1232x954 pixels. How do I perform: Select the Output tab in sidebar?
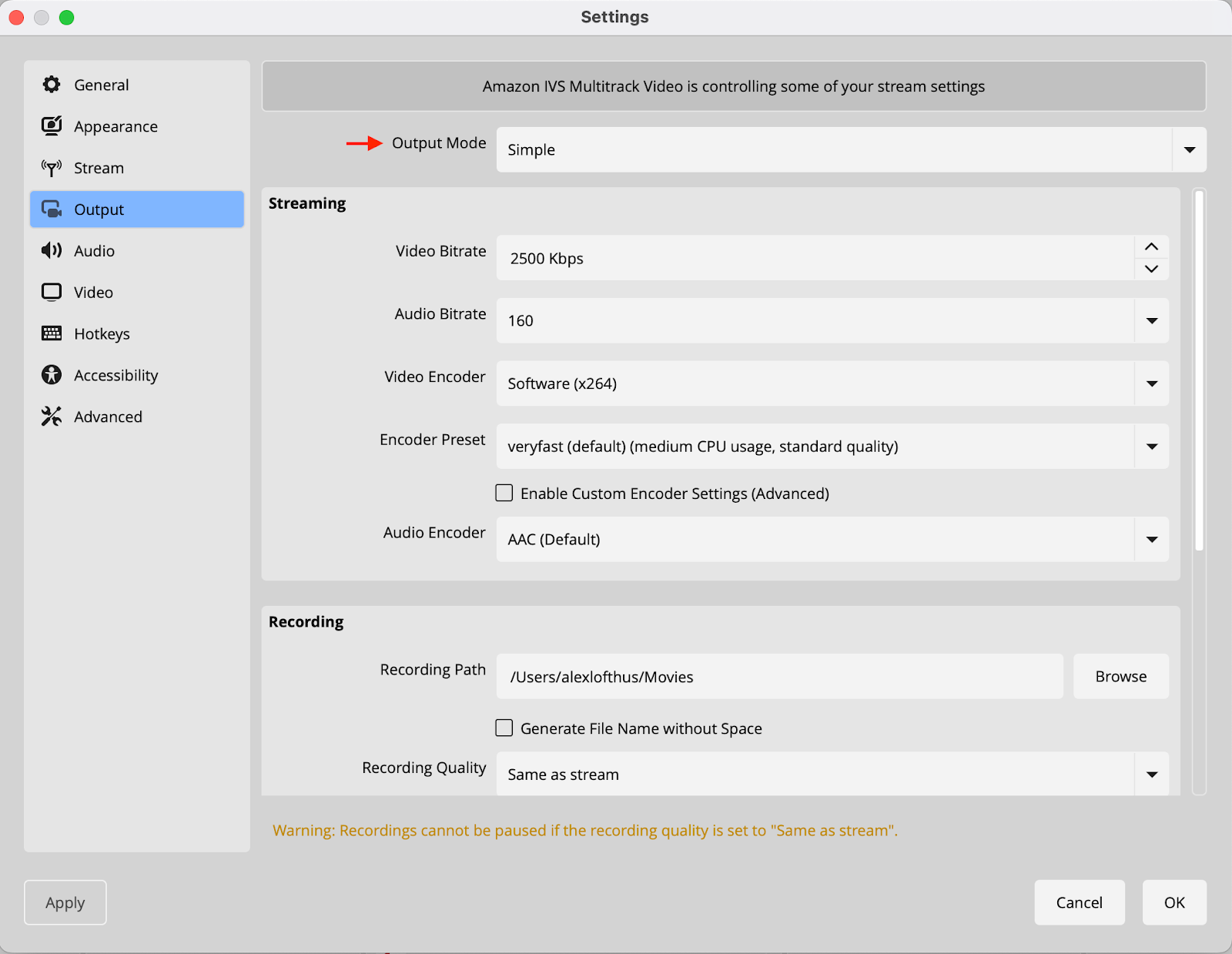pyautogui.click(x=137, y=209)
